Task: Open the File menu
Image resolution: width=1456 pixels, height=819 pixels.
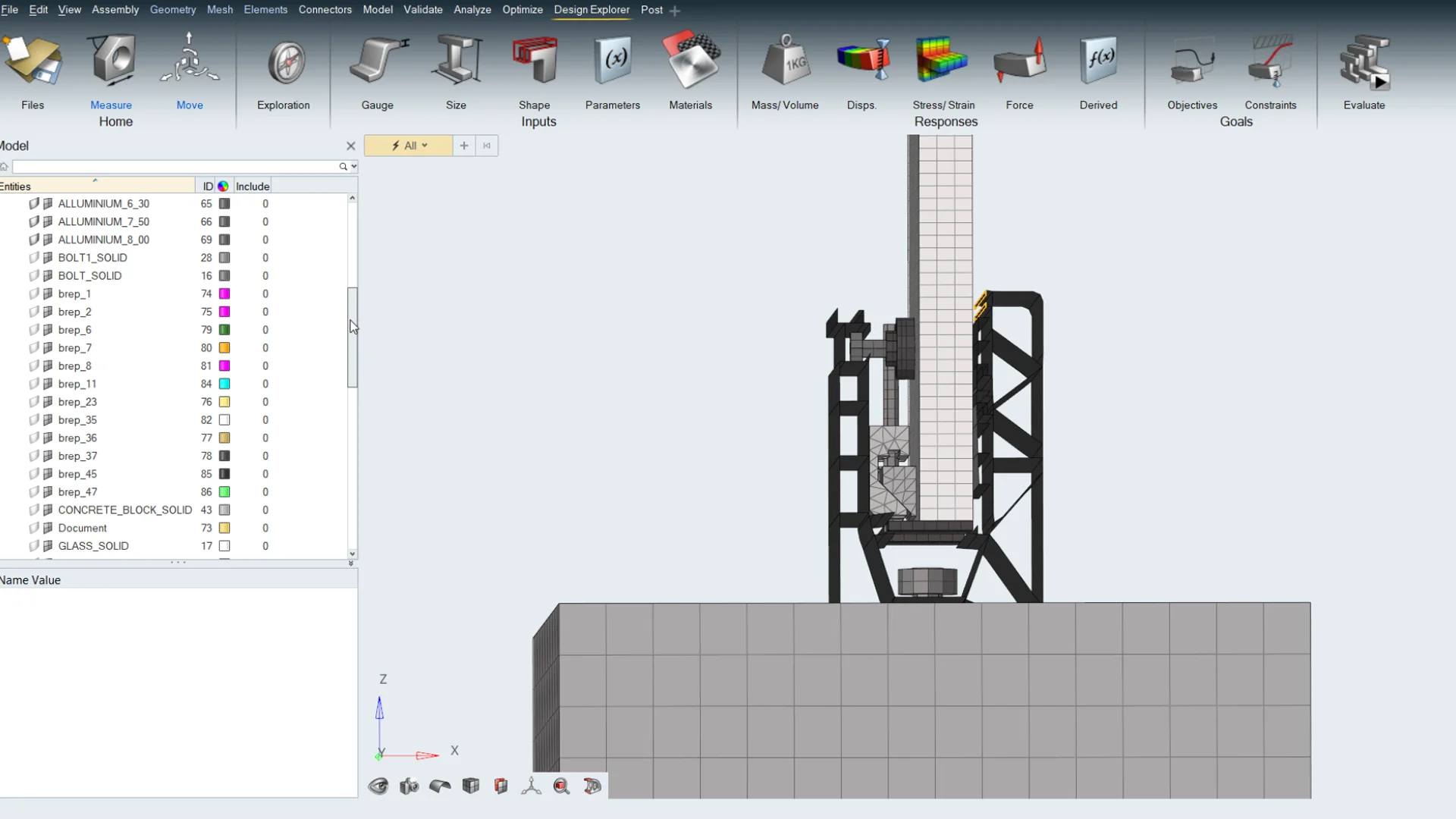Action: tap(9, 10)
